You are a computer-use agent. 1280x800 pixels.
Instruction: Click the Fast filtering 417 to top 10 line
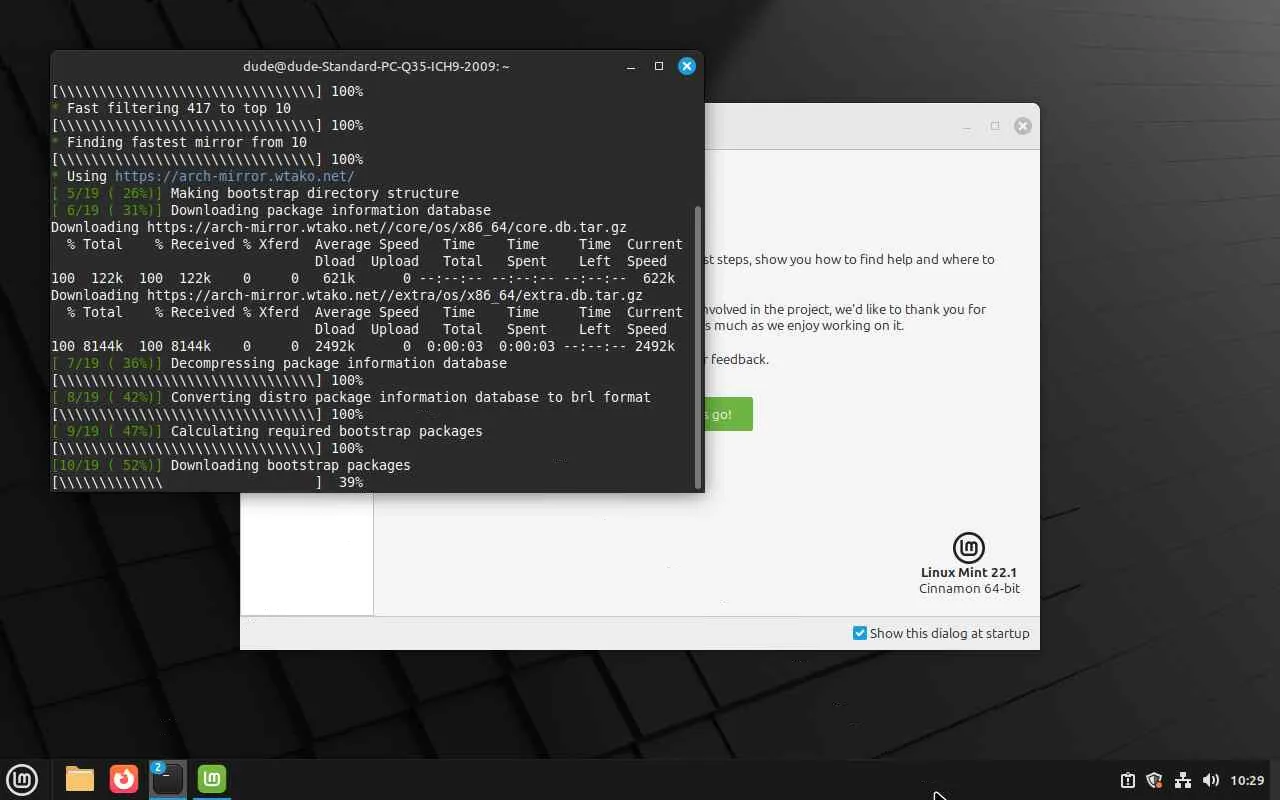click(171, 108)
